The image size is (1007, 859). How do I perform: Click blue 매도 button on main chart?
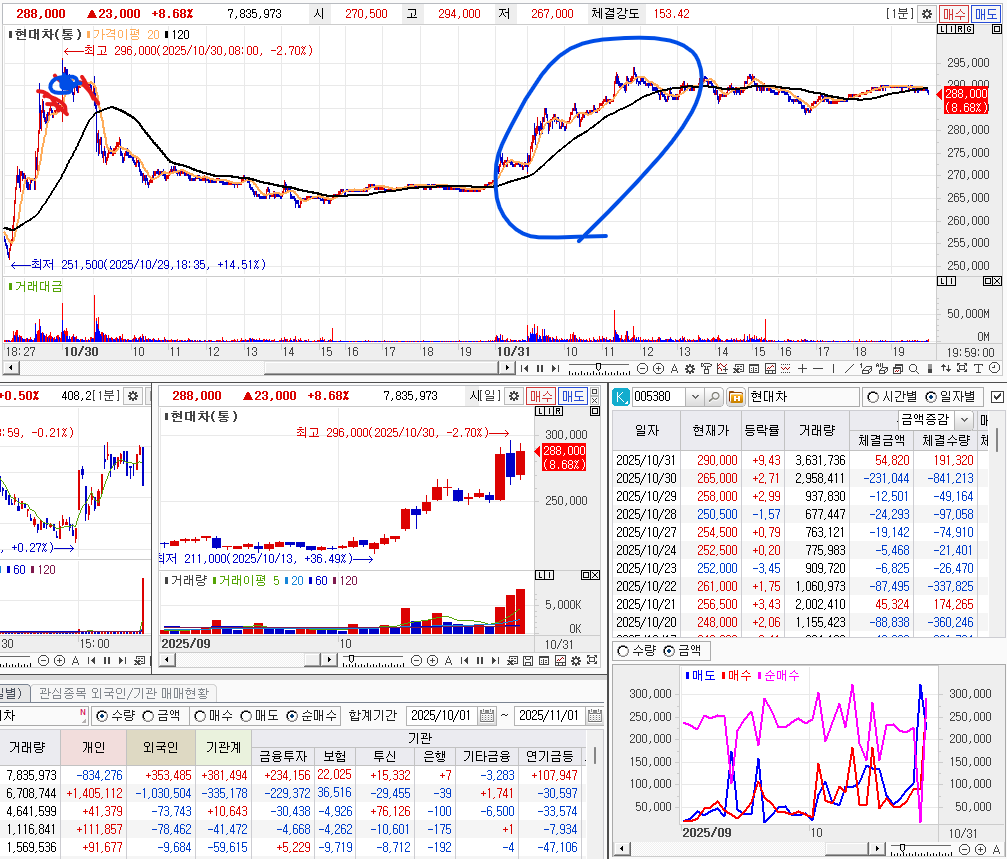985,13
